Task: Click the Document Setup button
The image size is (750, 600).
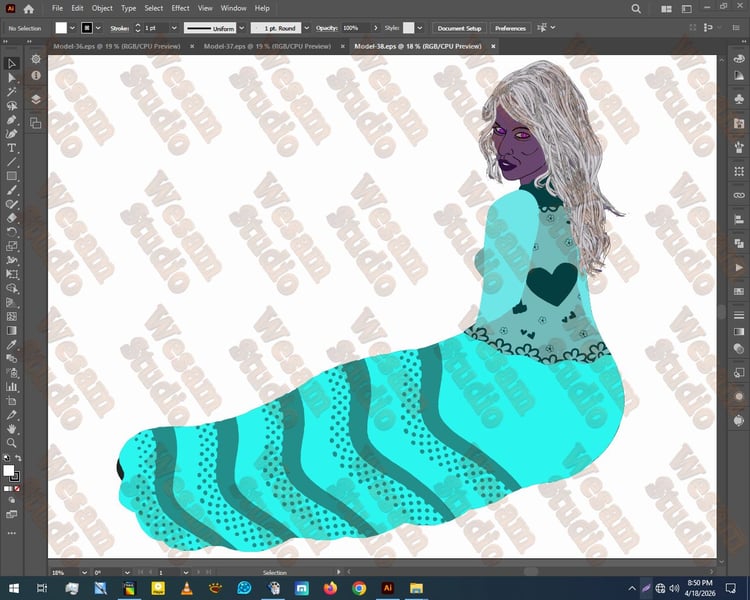Action: [x=459, y=28]
